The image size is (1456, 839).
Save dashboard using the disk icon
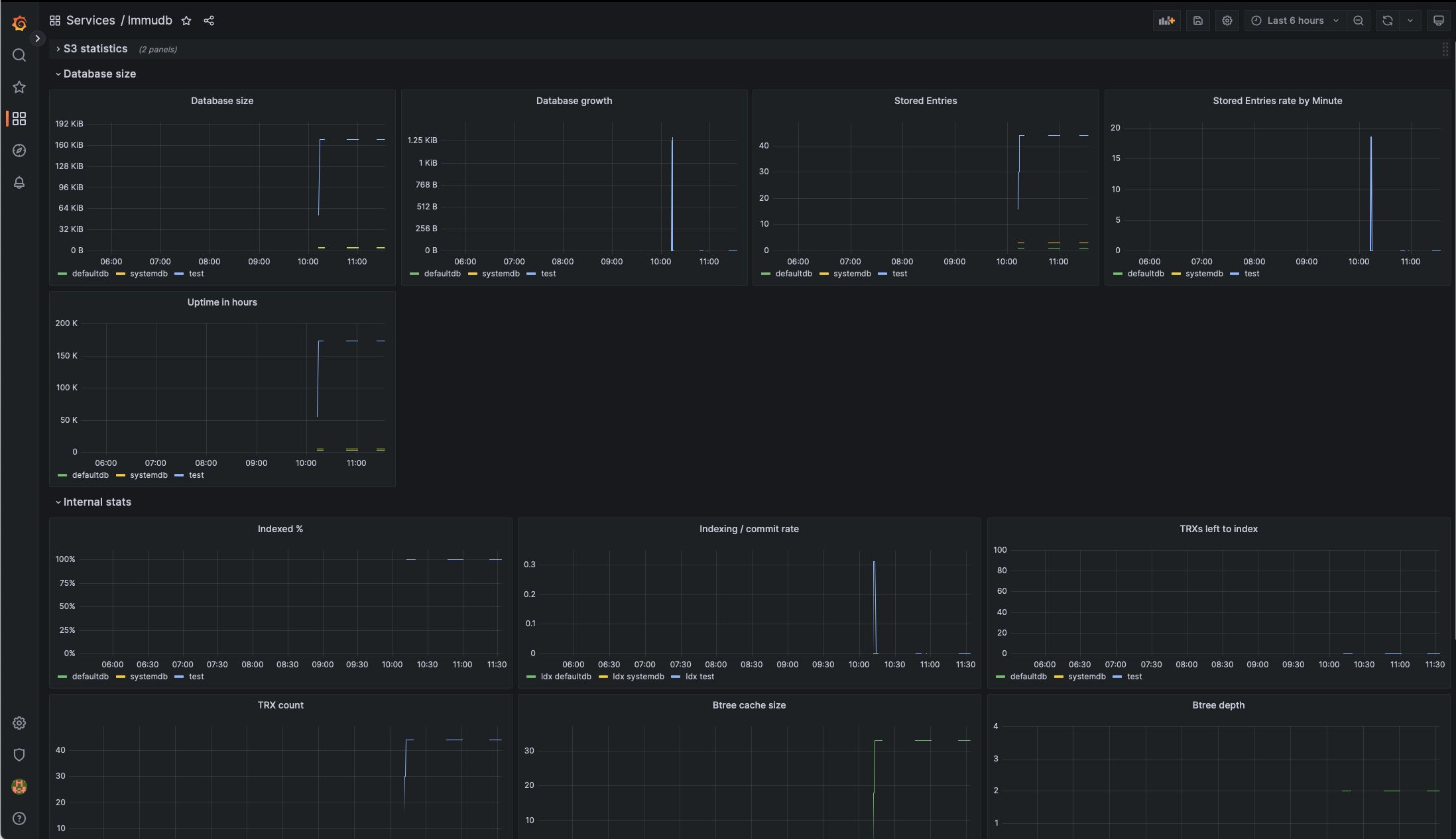1197,21
